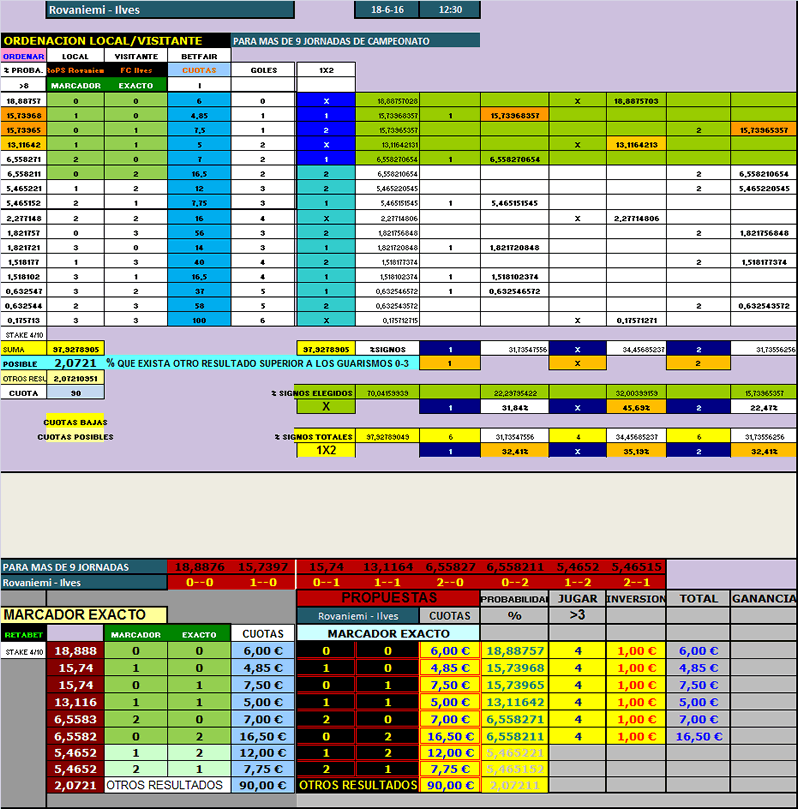
Task: Select the value '70,04159939'
Action: 387,393
